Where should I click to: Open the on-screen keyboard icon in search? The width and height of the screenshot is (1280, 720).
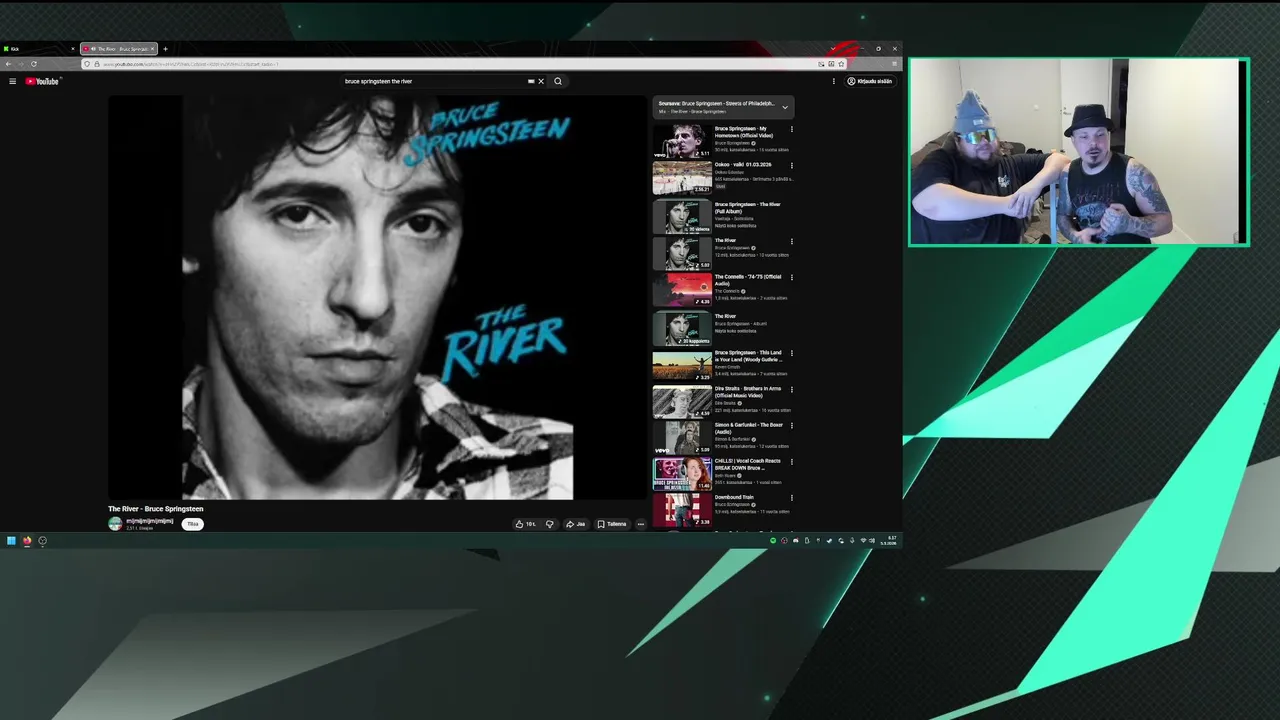click(x=531, y=81)
